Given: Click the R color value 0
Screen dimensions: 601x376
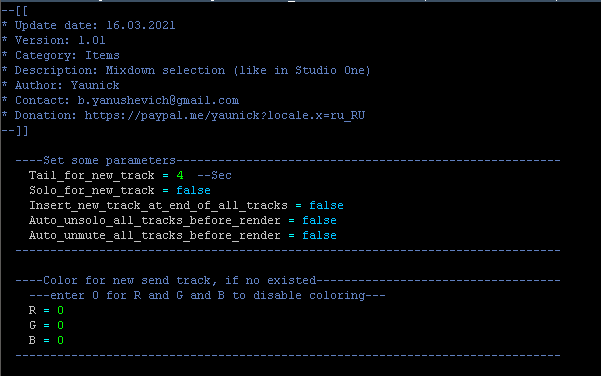Looking at the screenshot, I should tap(60, 310).
